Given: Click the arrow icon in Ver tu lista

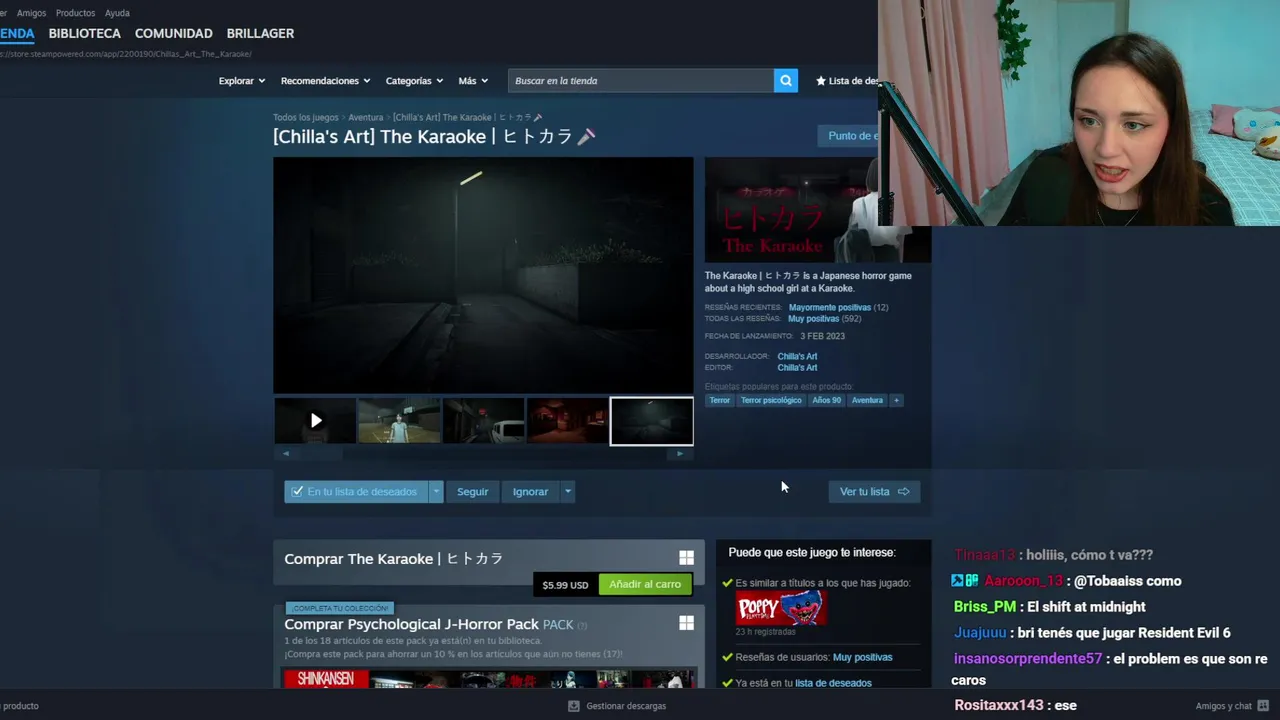Looking at the screenshot, I should pos(904,492).
